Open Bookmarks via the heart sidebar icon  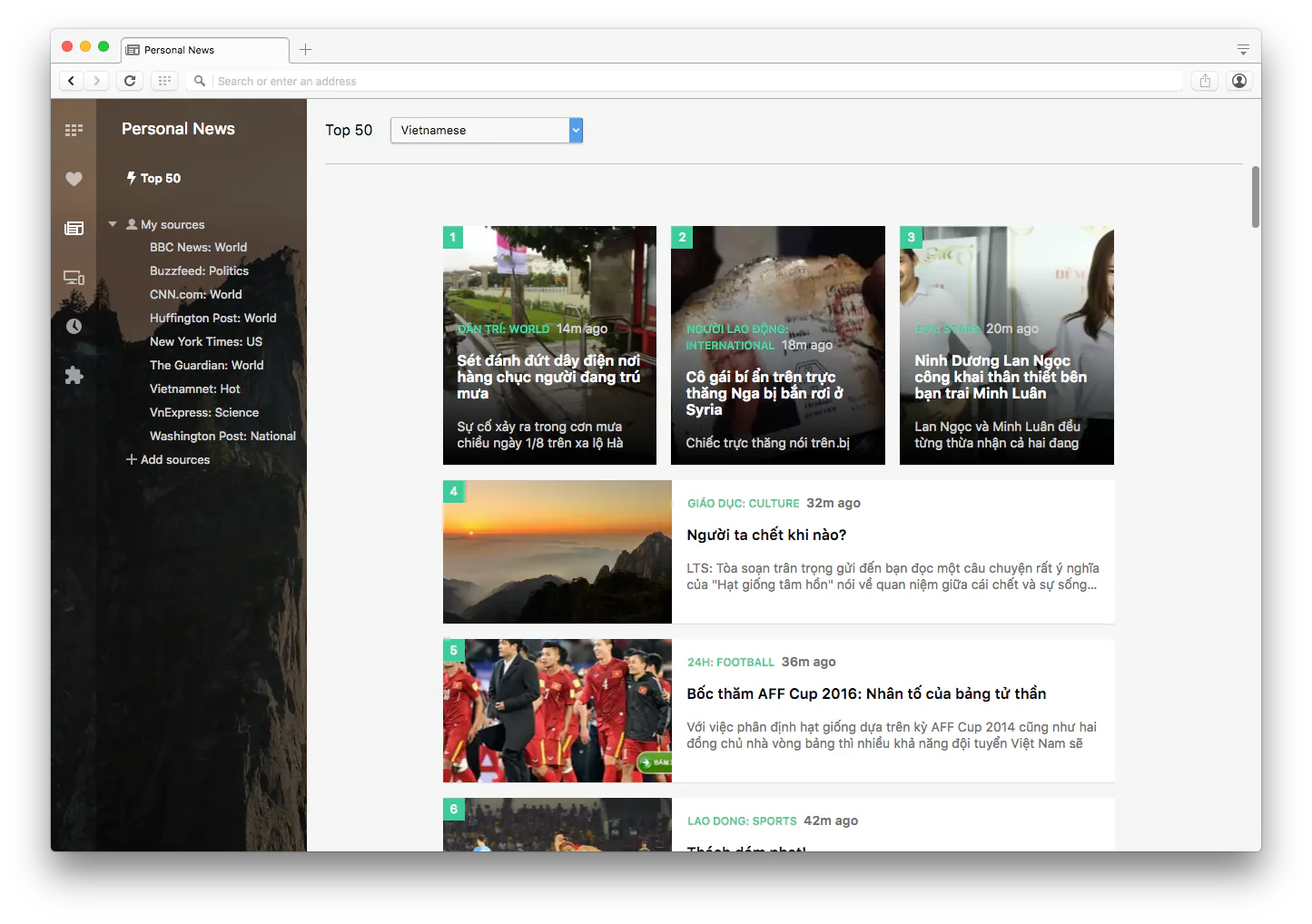(x=74, y=179)
